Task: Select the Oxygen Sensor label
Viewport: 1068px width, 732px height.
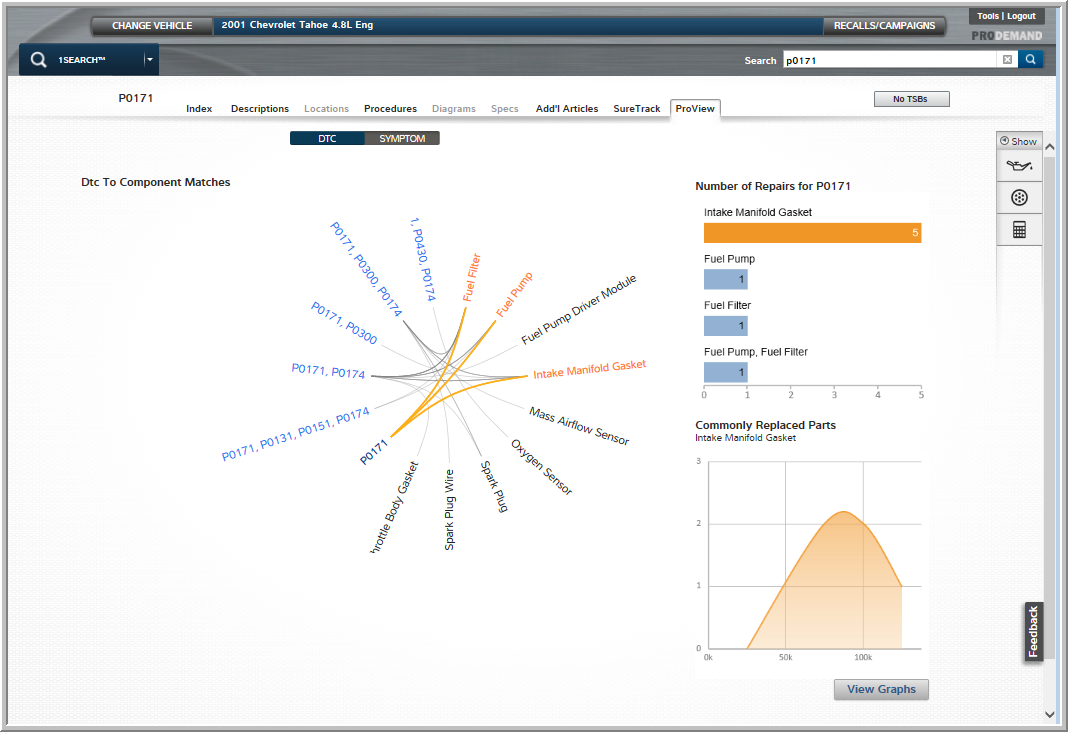Action: pyautogui.click(x=541, y=467)
